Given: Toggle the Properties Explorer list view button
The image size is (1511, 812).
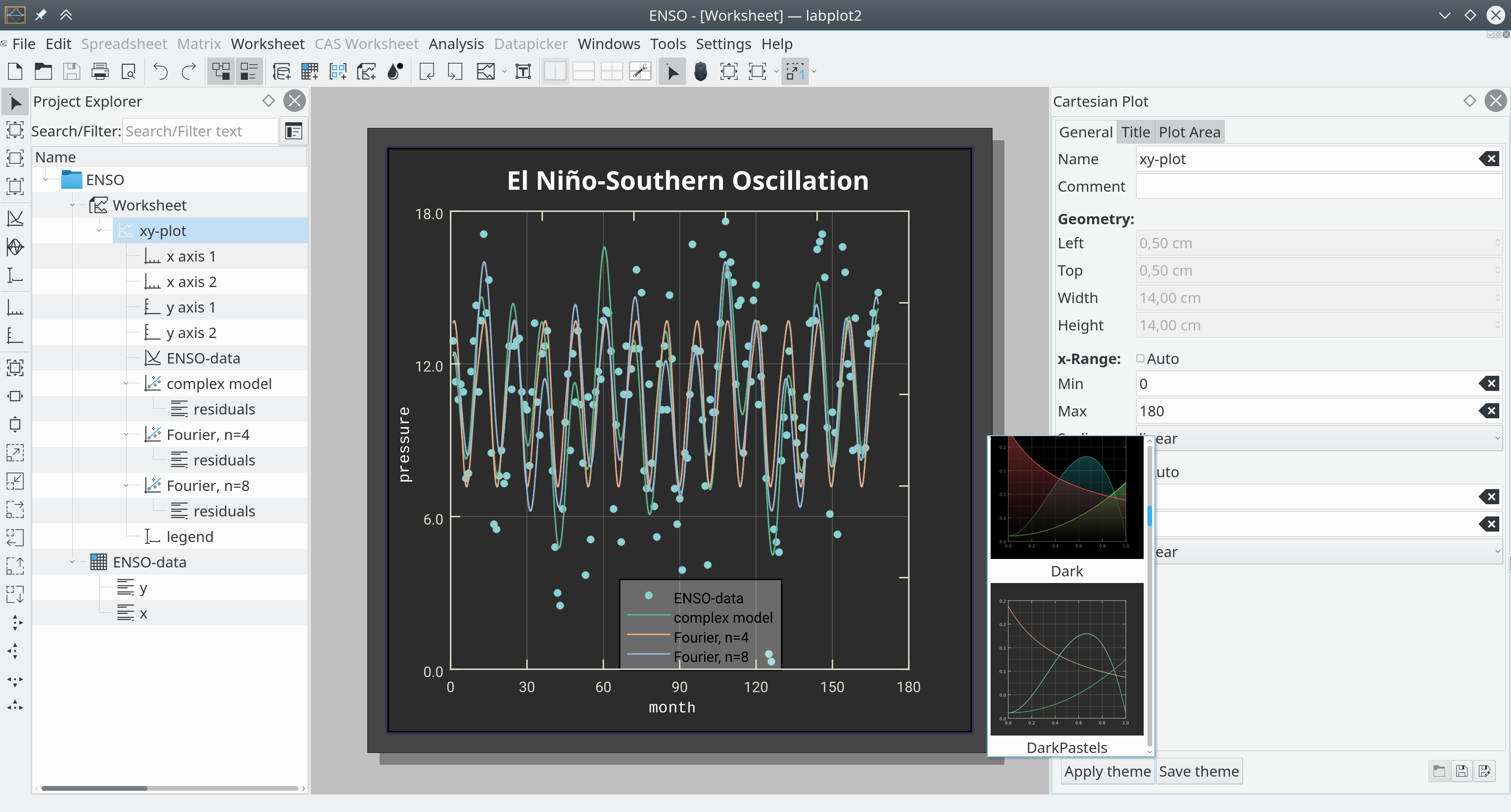Looking at the screenshot, I should (x=249, y=72).
